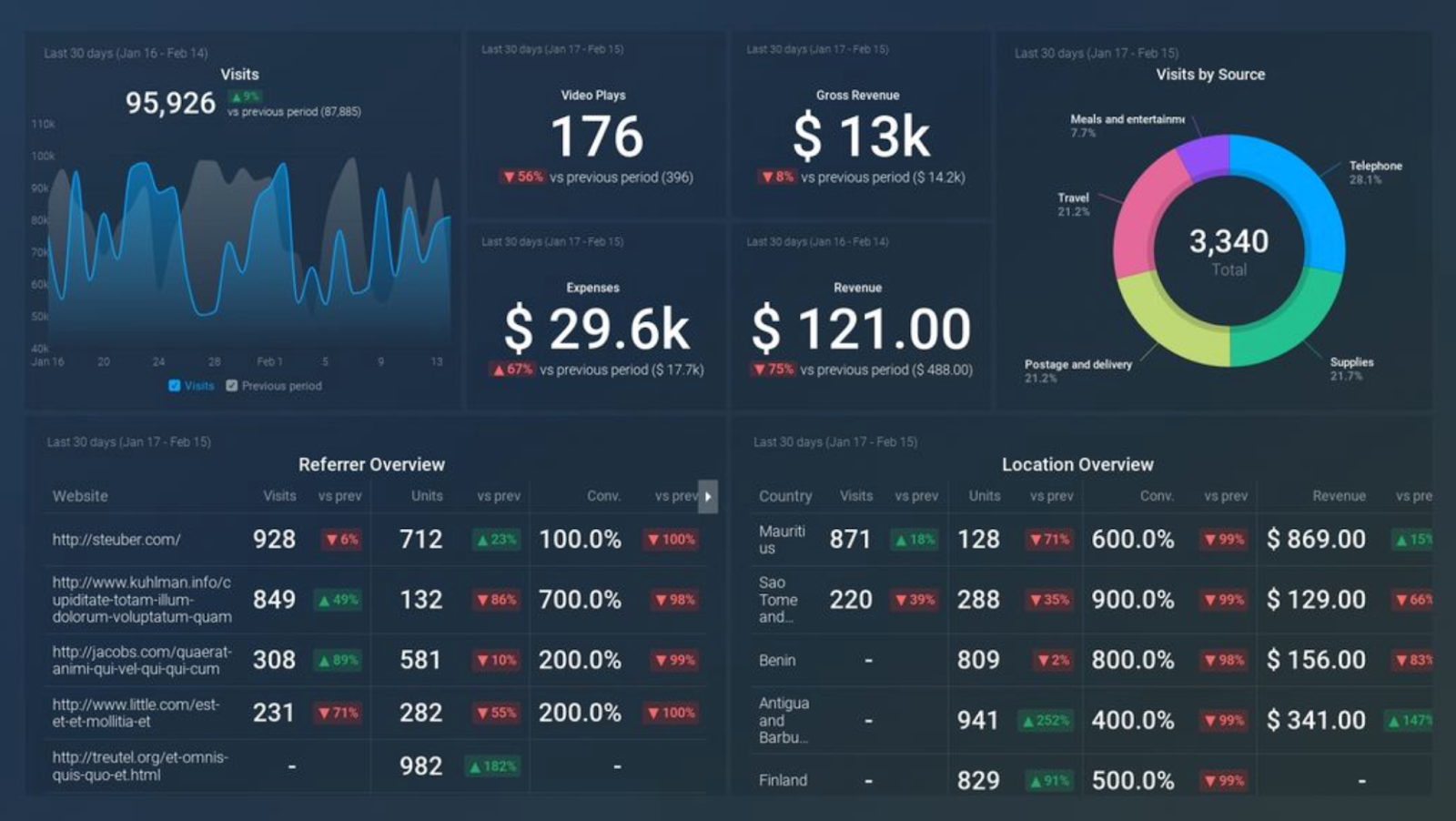The width and height of the screenshot is (1456, 821).
Task: Click the 3,340 Total donut center
Action: coord(1228,251)
